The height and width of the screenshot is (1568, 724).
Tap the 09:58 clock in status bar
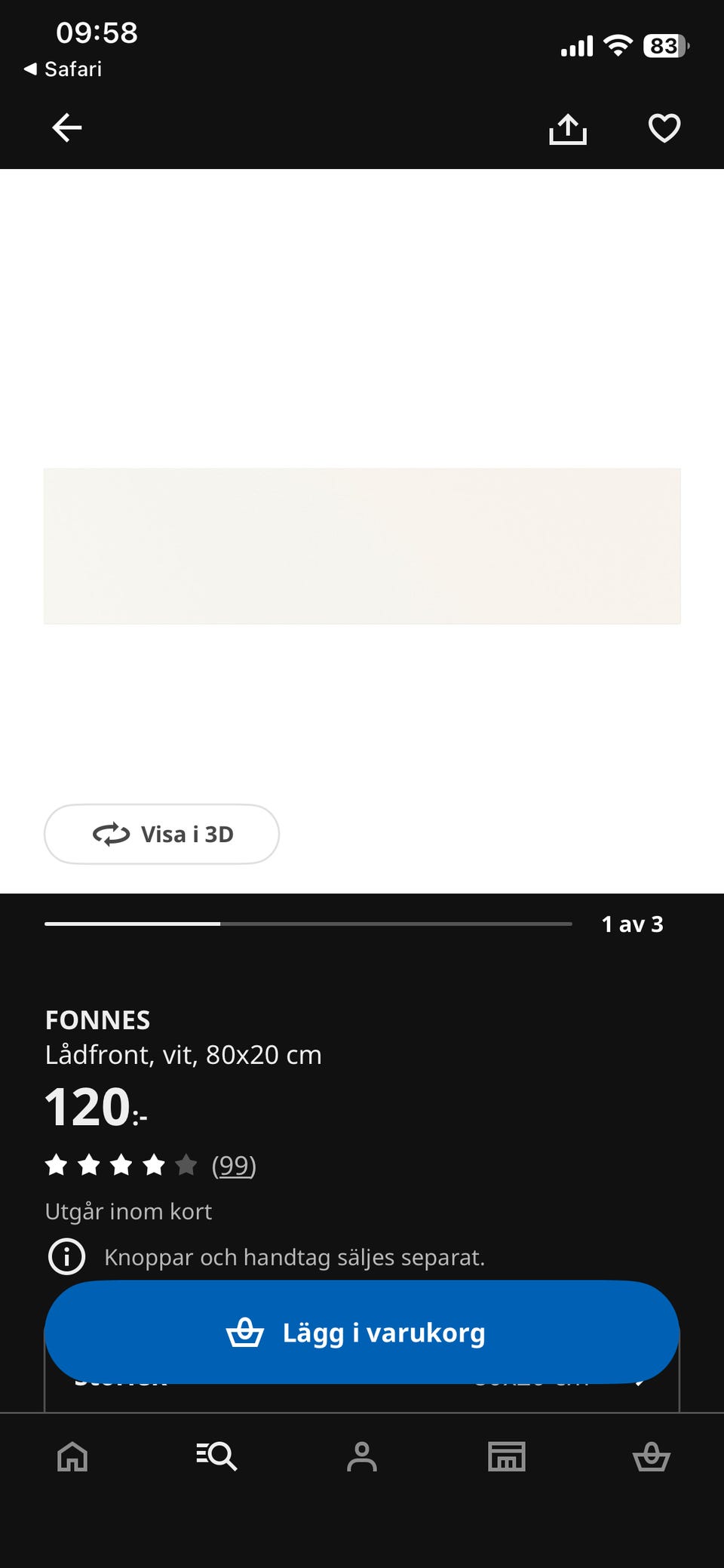[x=97, y=33]
